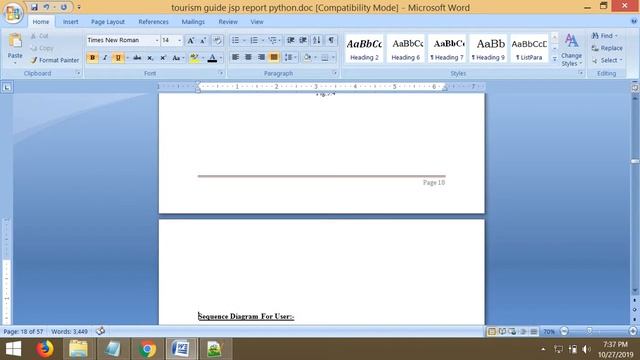Screen dimensions: 640x360
Task: Shrink font size
Action: pos(203,40)
